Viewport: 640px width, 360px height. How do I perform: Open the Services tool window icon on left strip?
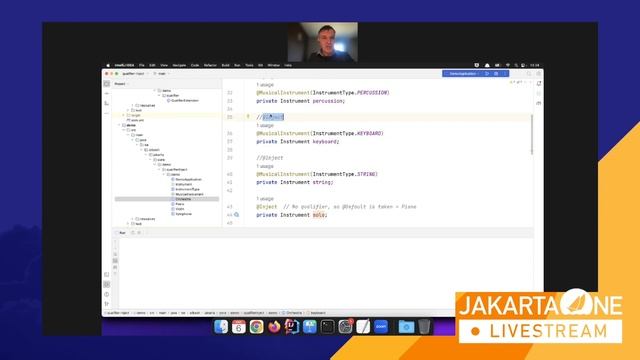(107, 284)
